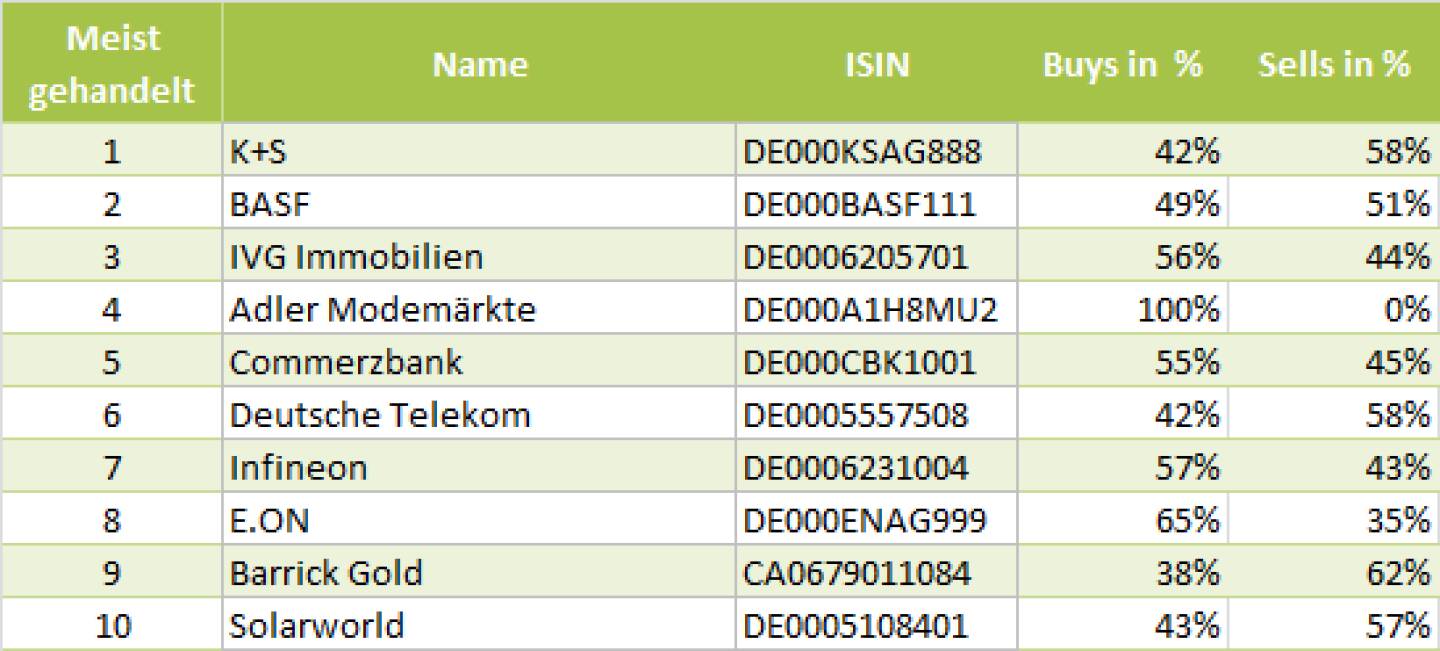Image resolution: width=1440 pixels, height=651 pixels.
Task: Select the Barrick Gold name cell
Action: pos(326,574)
